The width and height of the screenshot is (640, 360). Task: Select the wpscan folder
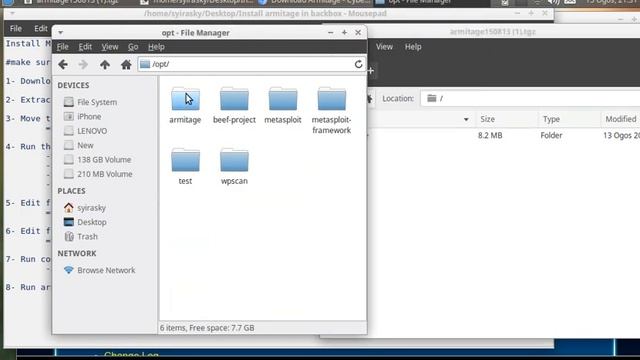coord(234,167)
